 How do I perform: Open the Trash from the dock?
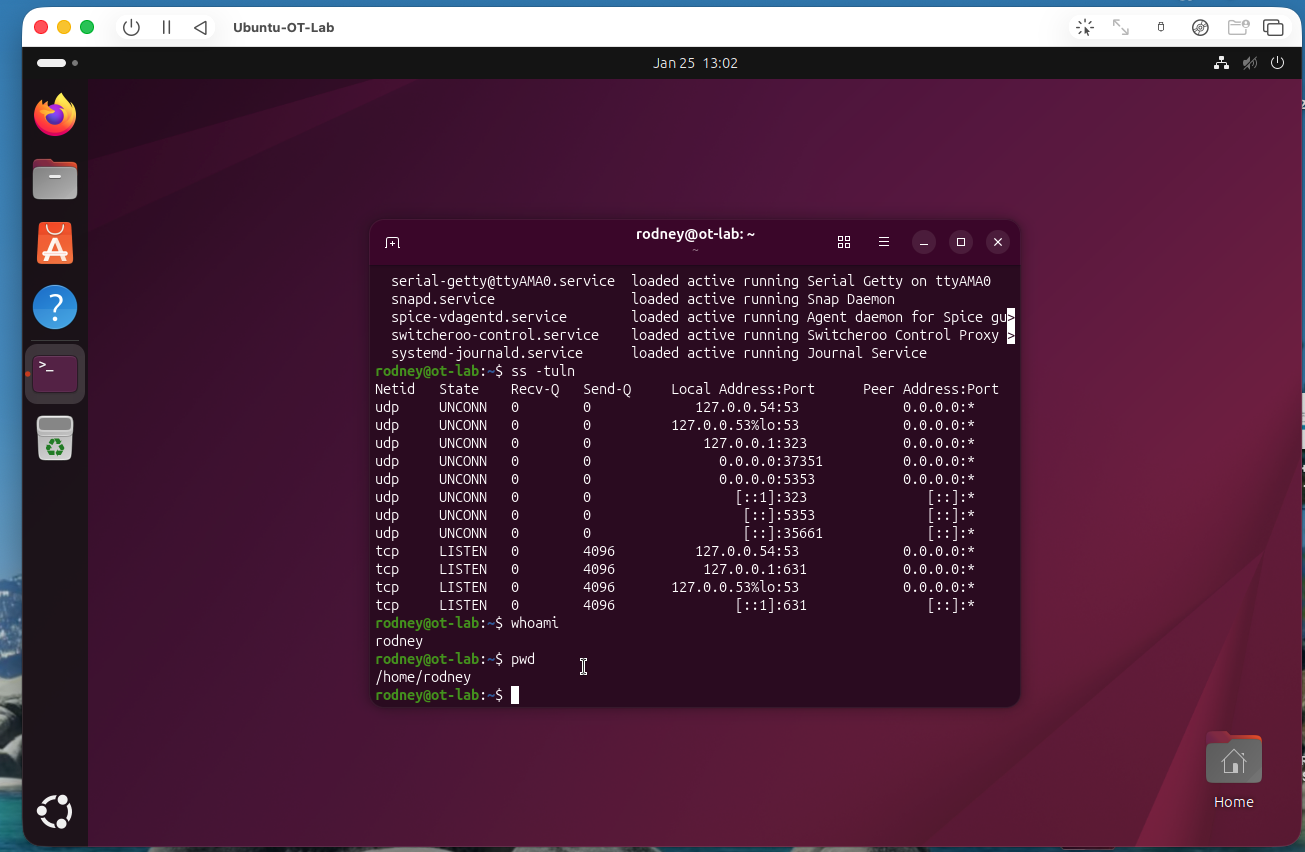[x=54, y=438]
